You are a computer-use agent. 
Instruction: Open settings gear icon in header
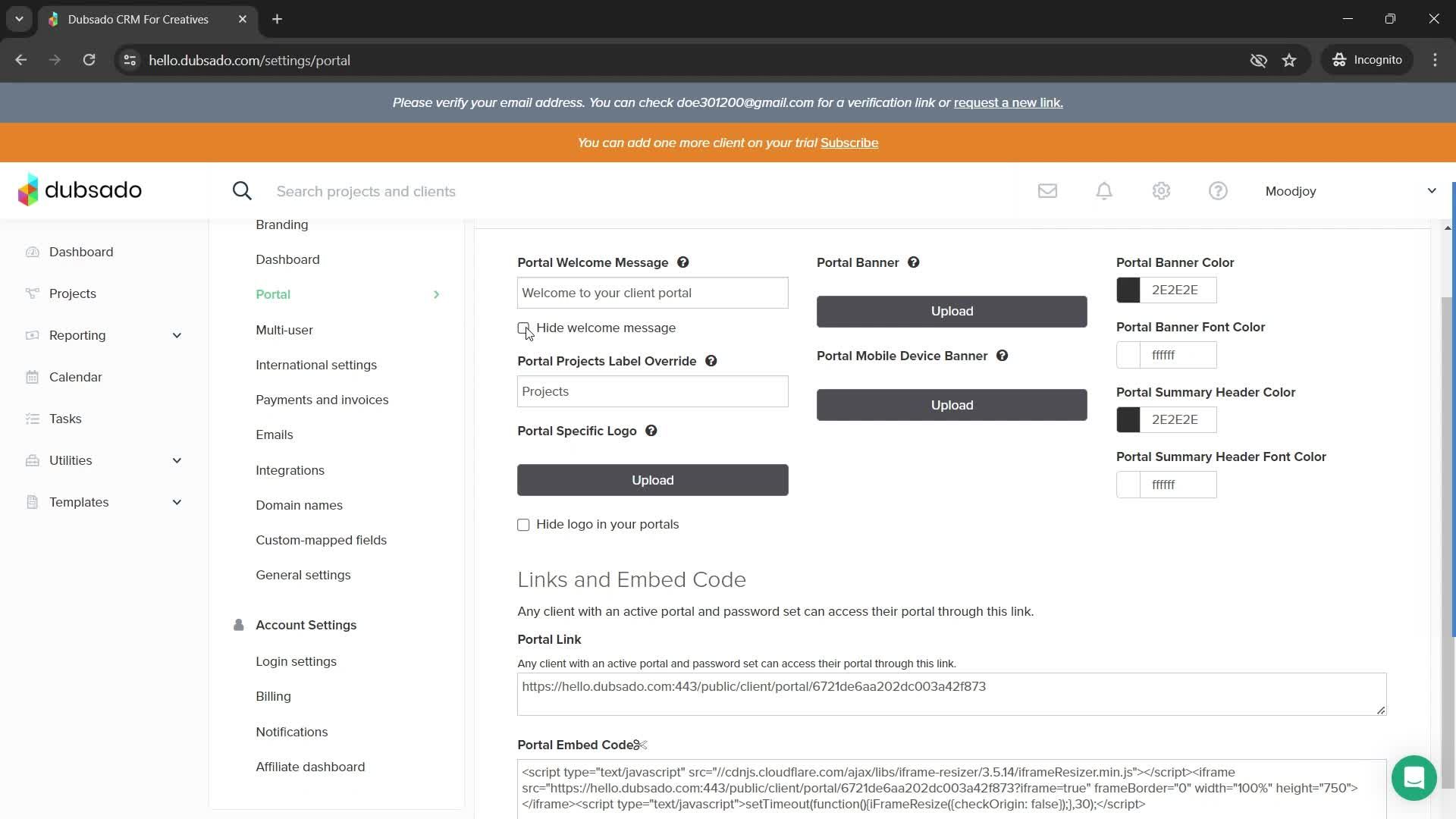coord(1161,191)
